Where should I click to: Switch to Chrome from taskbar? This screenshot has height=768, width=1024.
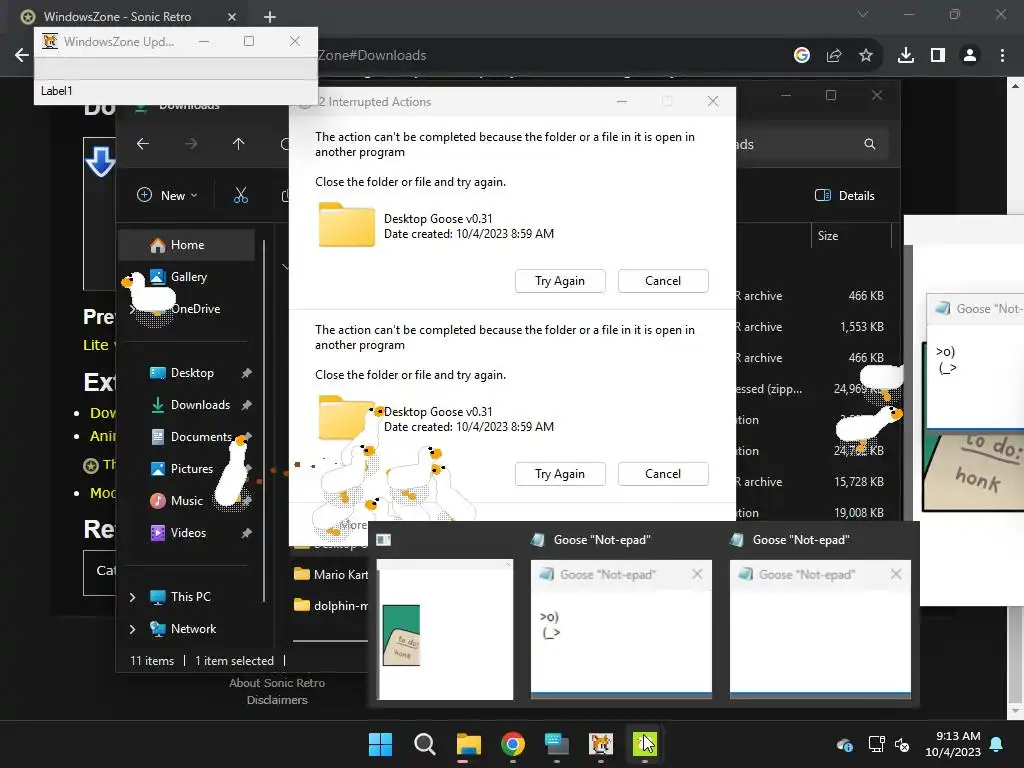[513, 744]
